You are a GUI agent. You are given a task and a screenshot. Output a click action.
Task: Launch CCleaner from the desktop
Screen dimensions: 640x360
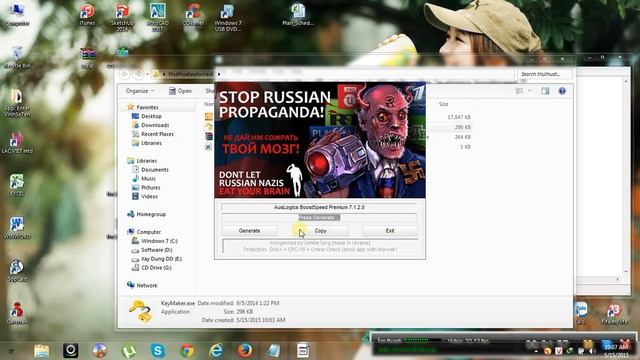pyautogui.click(x=193, y=15)
